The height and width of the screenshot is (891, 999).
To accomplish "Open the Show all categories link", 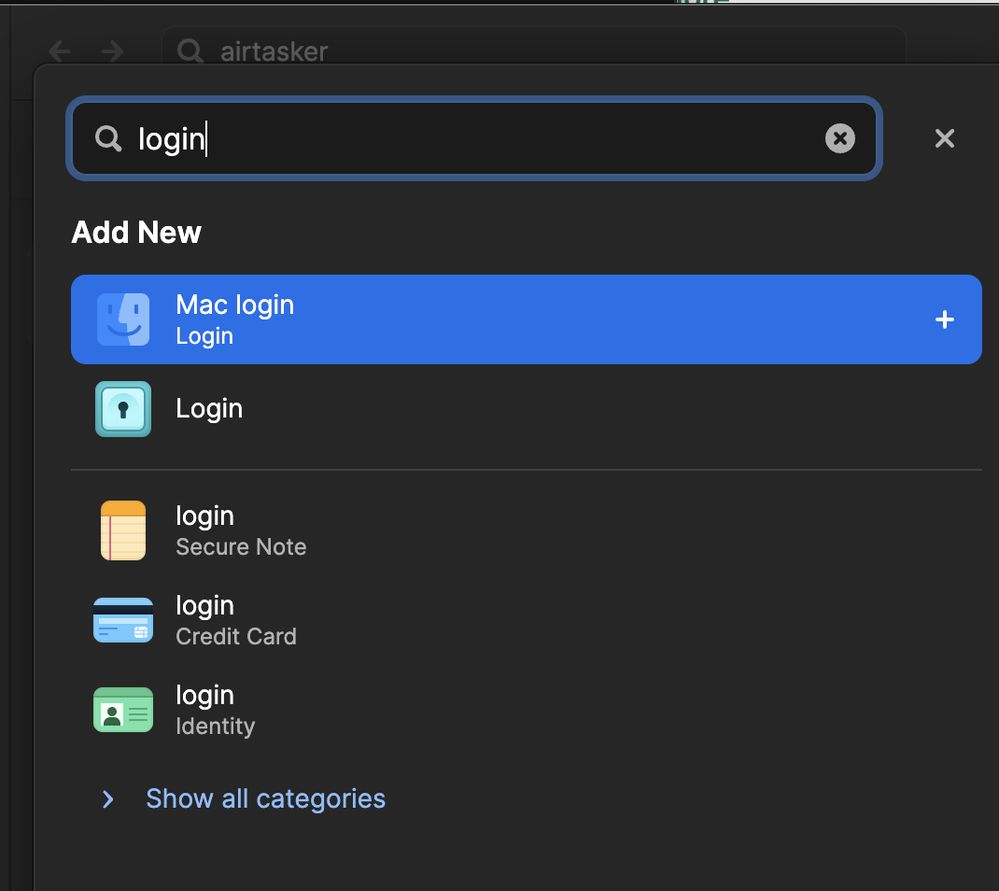I will click(x=265, y=799).
